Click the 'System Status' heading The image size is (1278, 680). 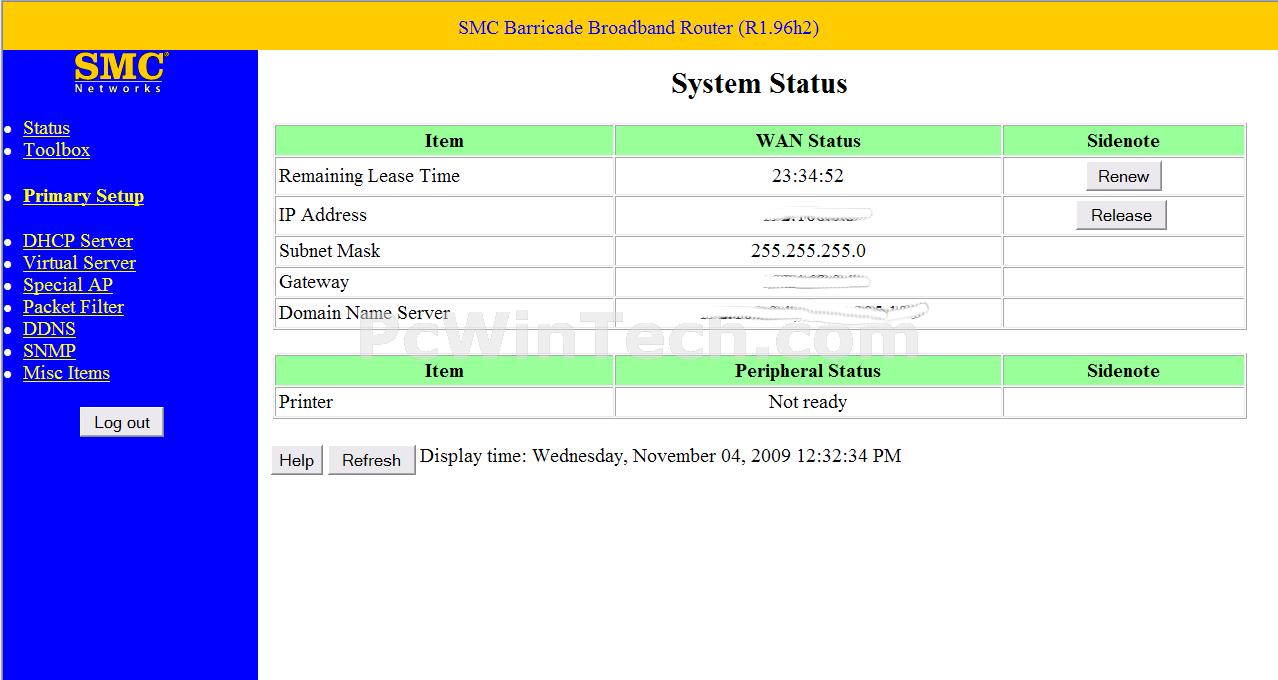coord(759,84)
